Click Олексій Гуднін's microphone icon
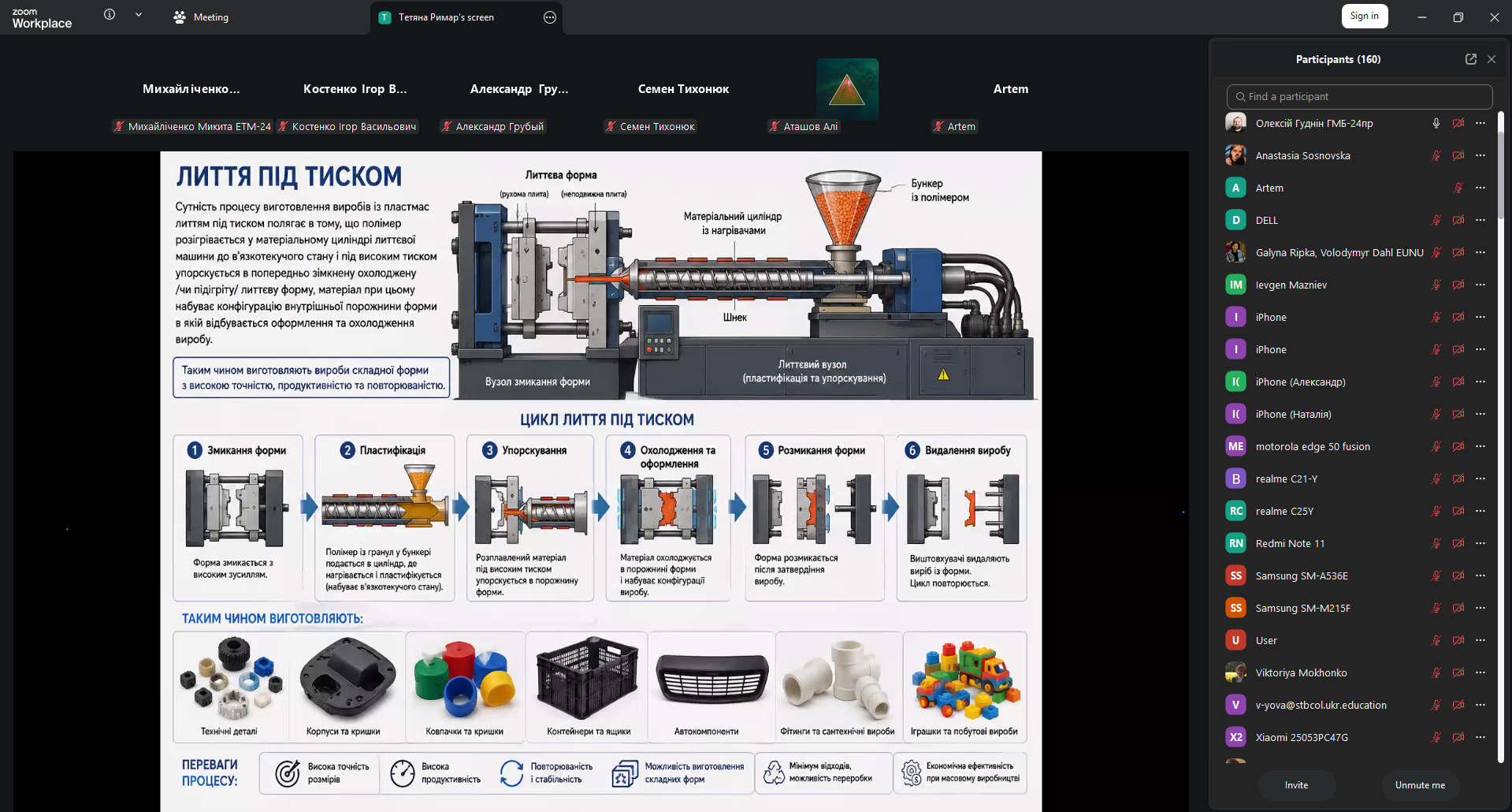The image size is (1512, 812). [1436, 123]
